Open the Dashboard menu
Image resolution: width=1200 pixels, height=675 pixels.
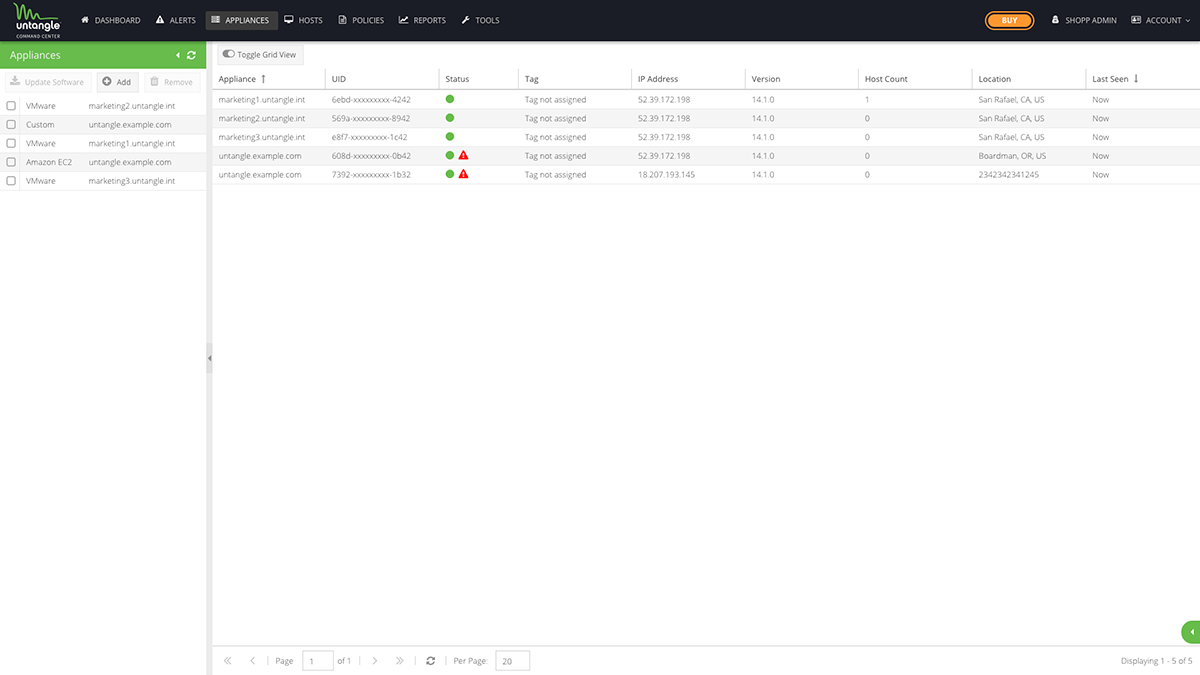point(110,20)
